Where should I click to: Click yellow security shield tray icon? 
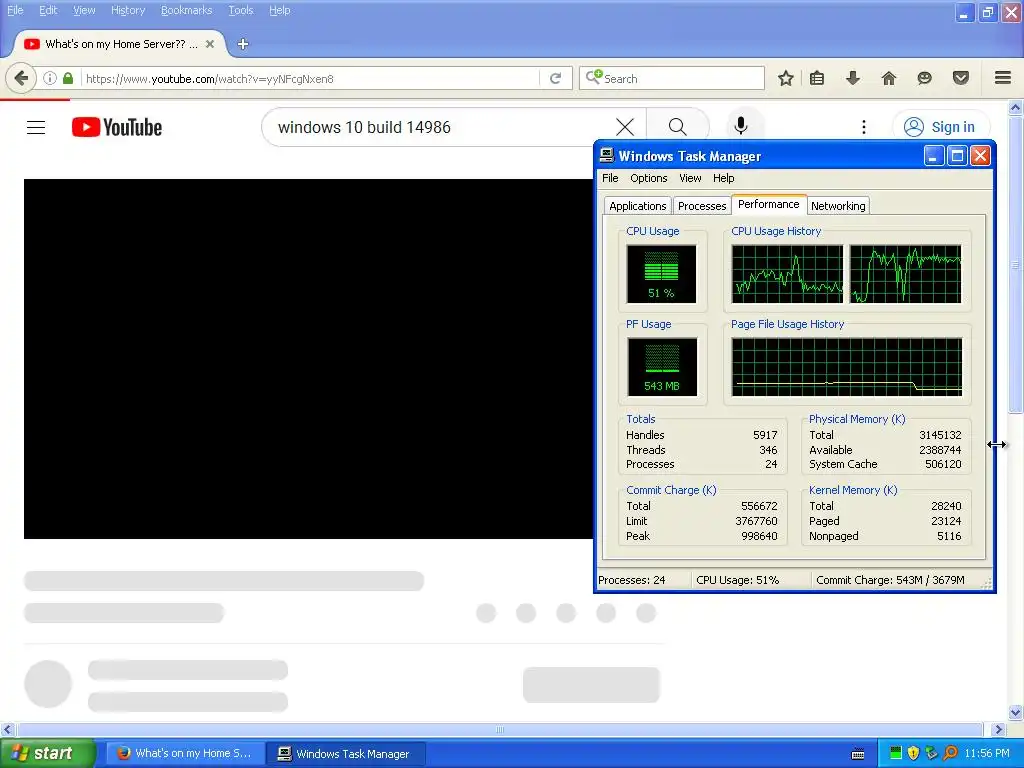point(913,753)
